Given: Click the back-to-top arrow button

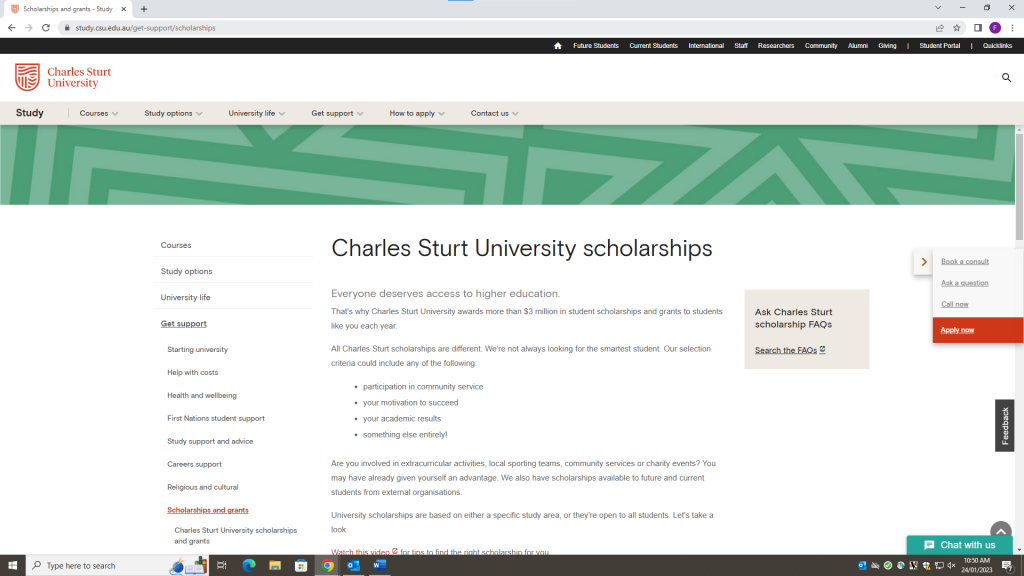Looking at the screenshot, I should [1000, 531].
